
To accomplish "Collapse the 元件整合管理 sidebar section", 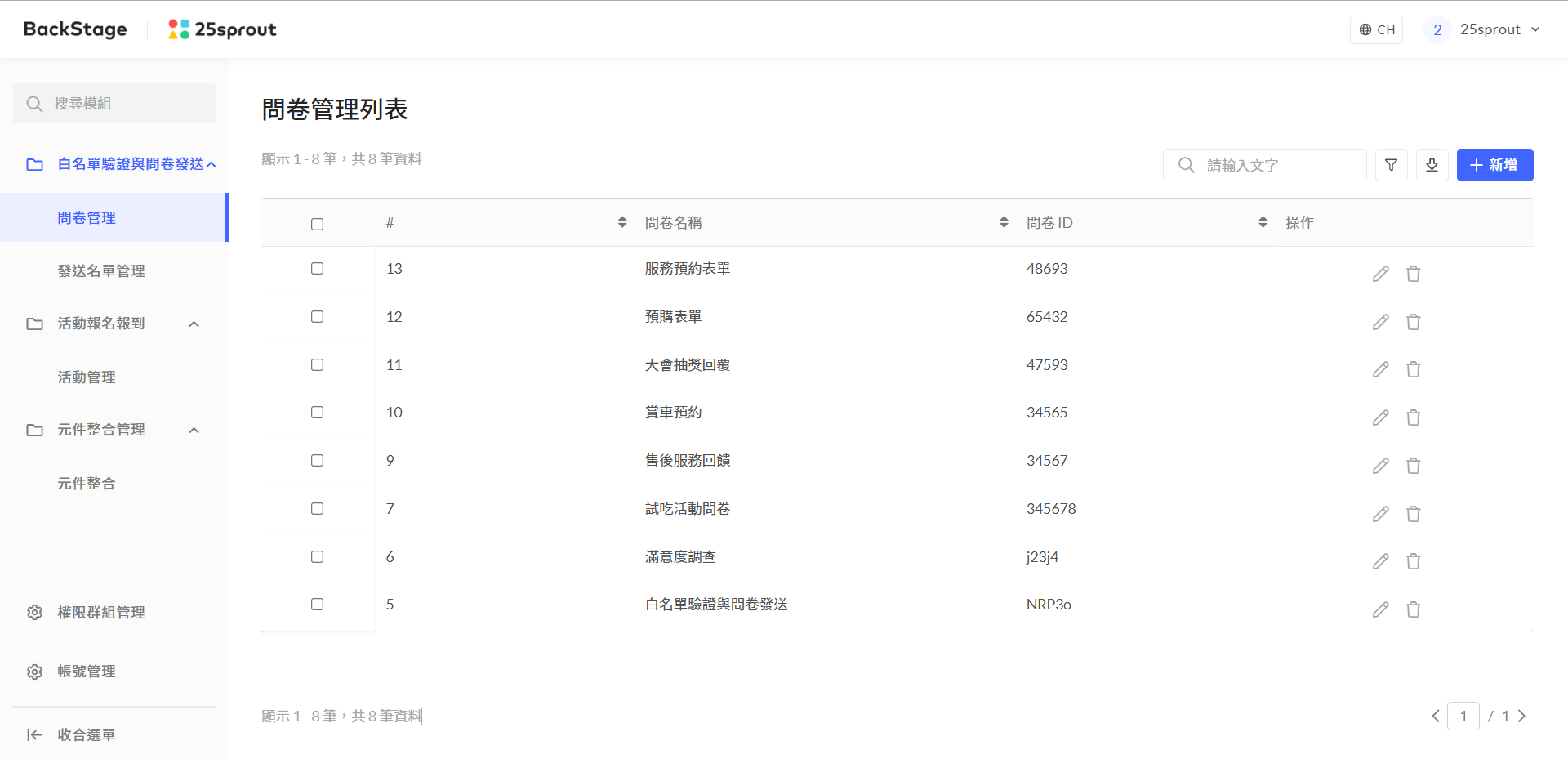I will point(194,431).
